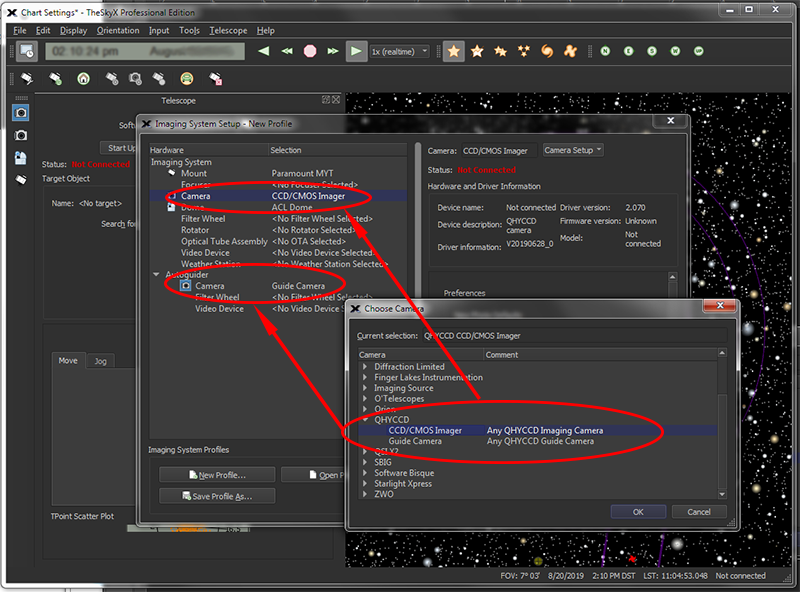This screenshot has width=800, height=592.
Task: Click the green W look-west button
Action: [675, 51]
